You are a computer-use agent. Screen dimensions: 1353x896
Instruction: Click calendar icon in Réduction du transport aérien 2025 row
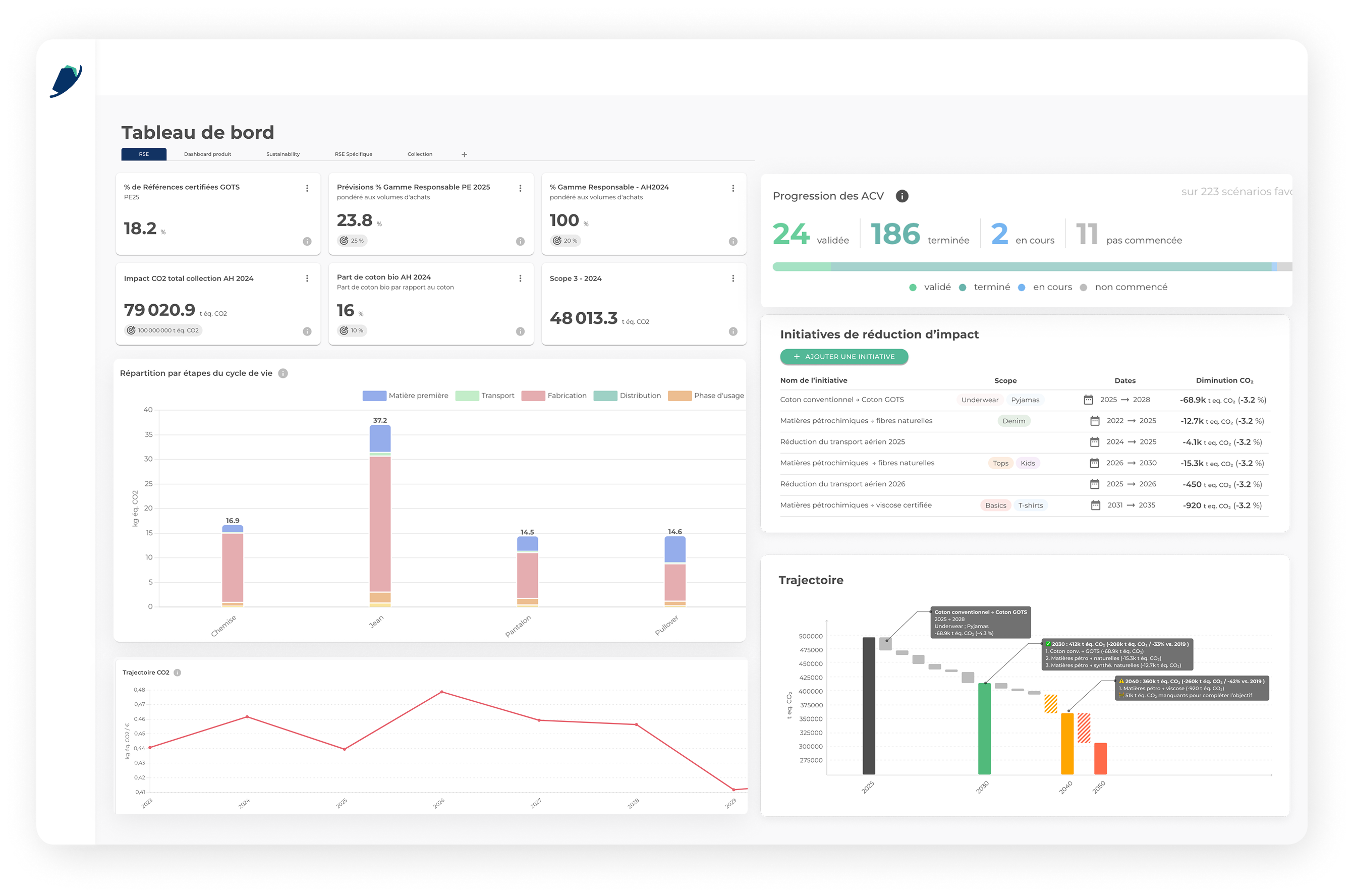pyautogui.click(x=1095, y=442)
